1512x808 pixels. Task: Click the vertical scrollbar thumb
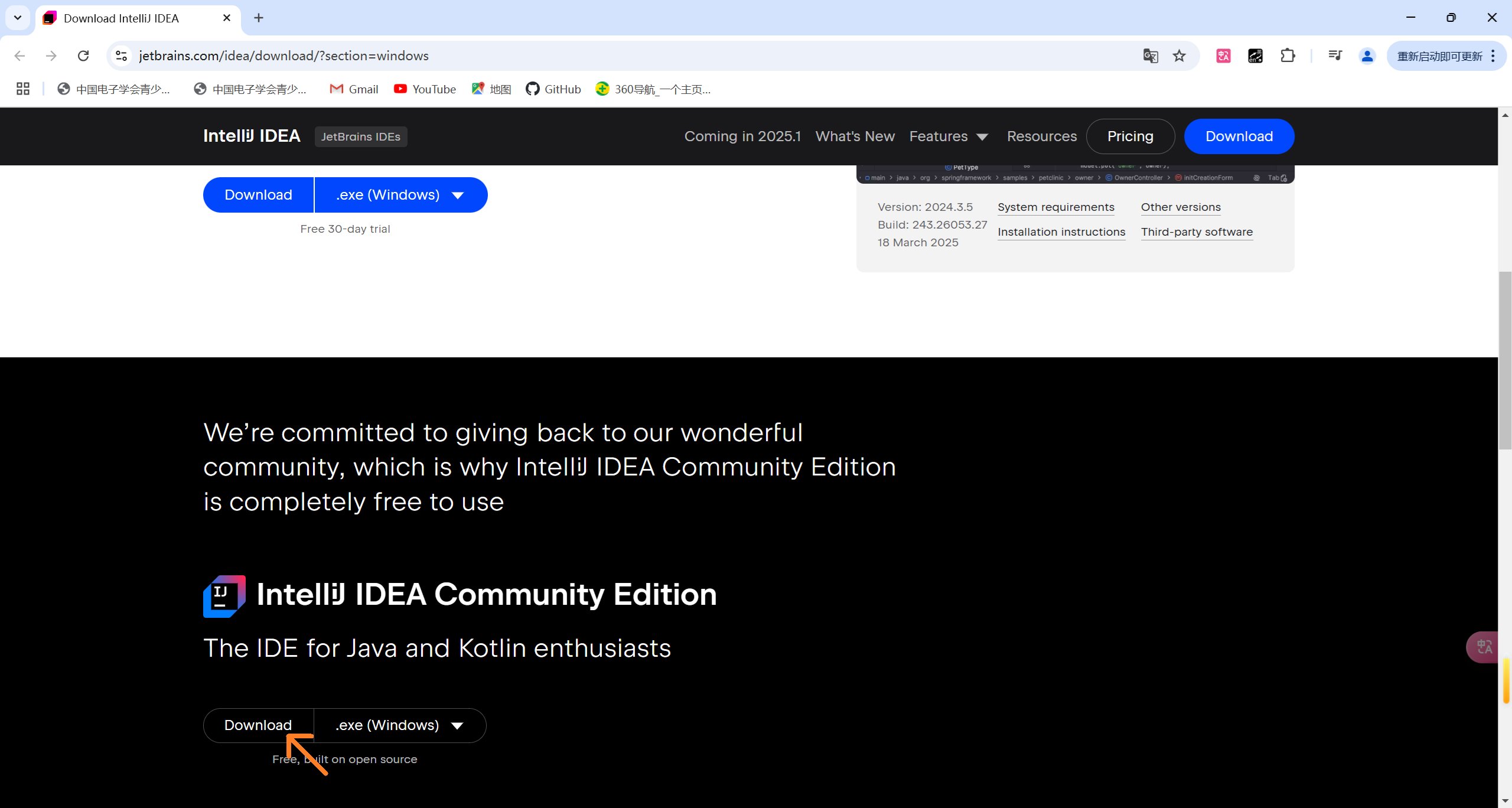(x=1505, y=360)
